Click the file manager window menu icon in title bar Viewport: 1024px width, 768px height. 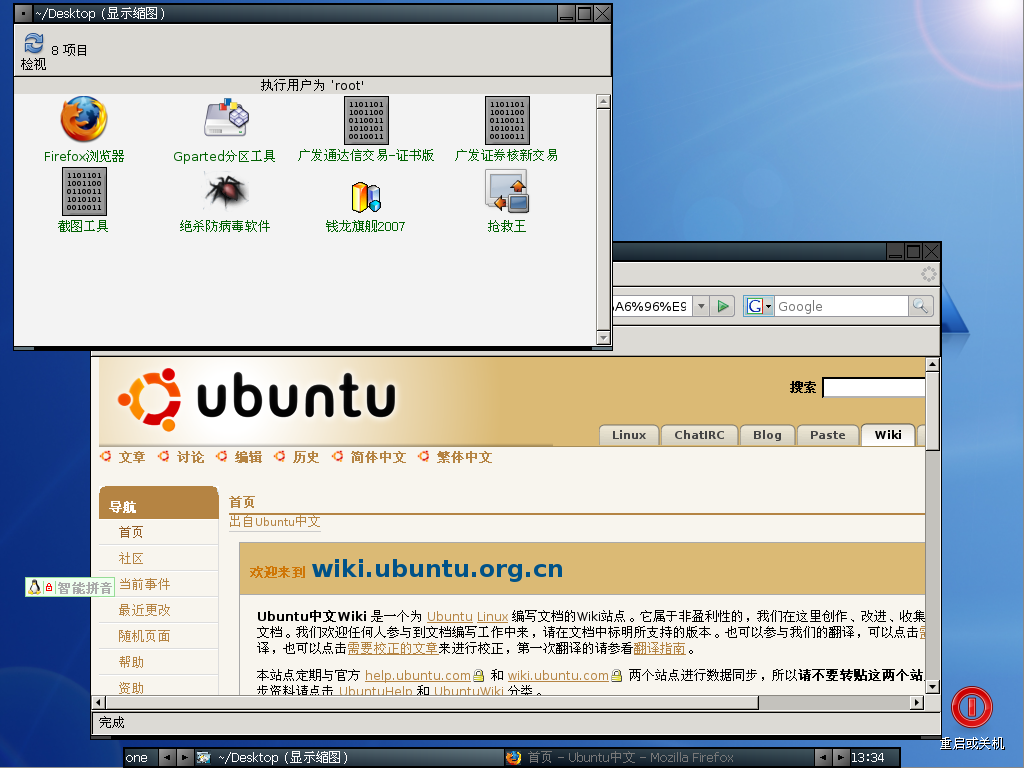pos(23,13)
